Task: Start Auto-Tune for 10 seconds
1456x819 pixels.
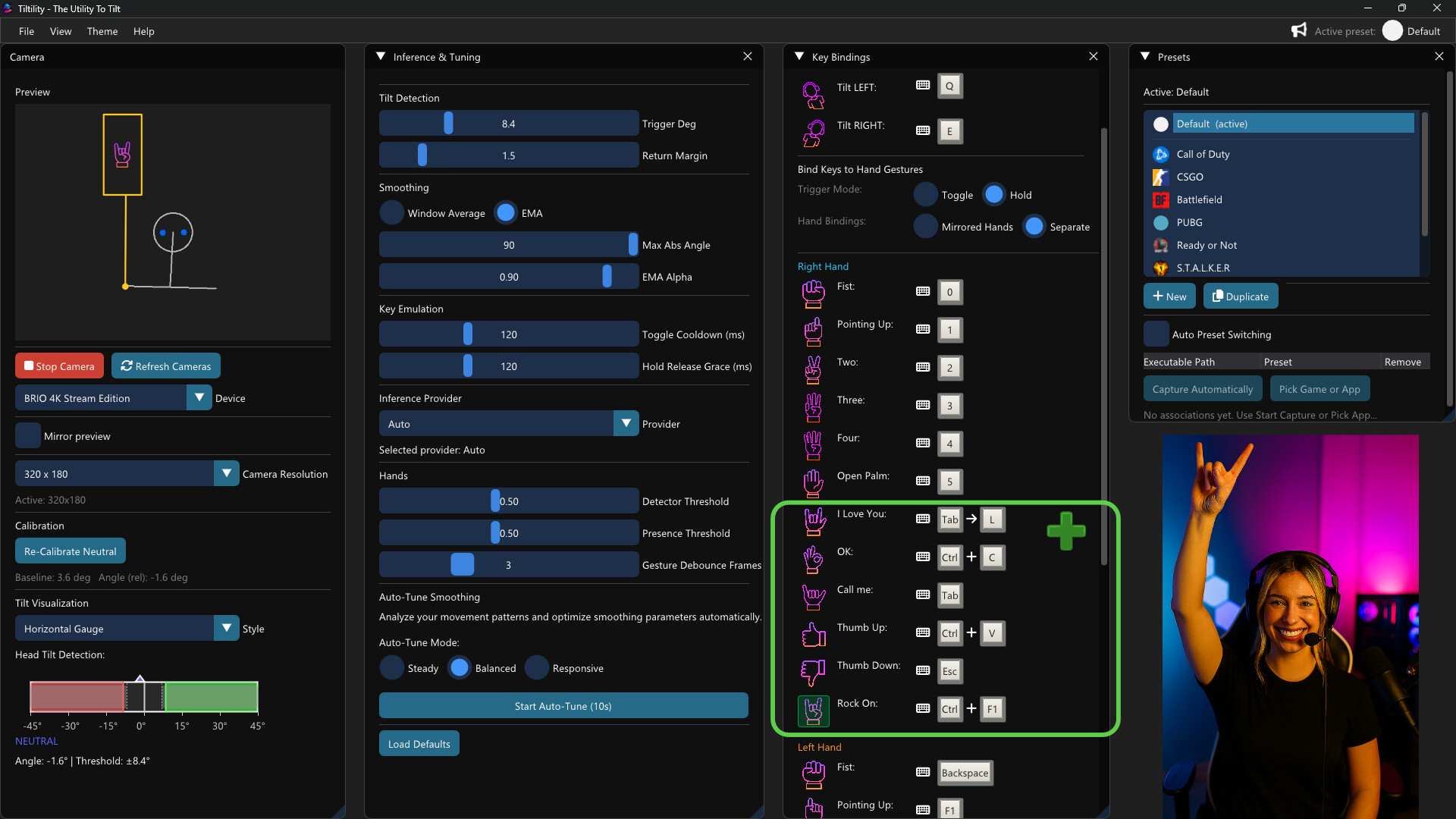Action: (563, 705)
